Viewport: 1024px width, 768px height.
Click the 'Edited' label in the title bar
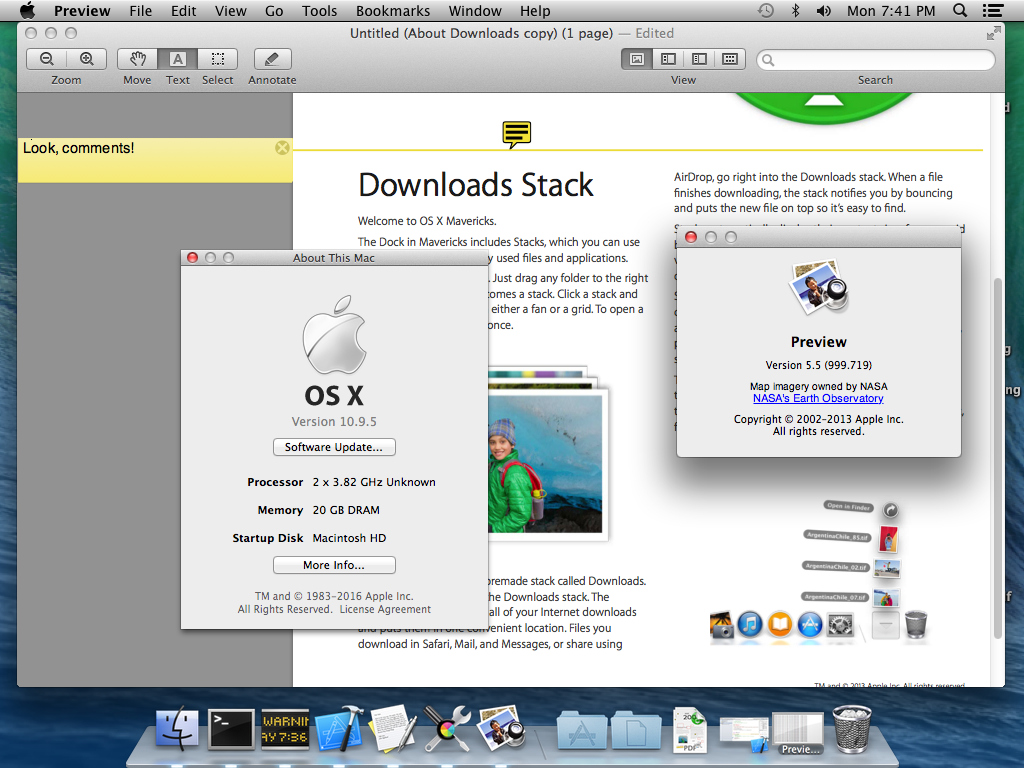[654, 33]
